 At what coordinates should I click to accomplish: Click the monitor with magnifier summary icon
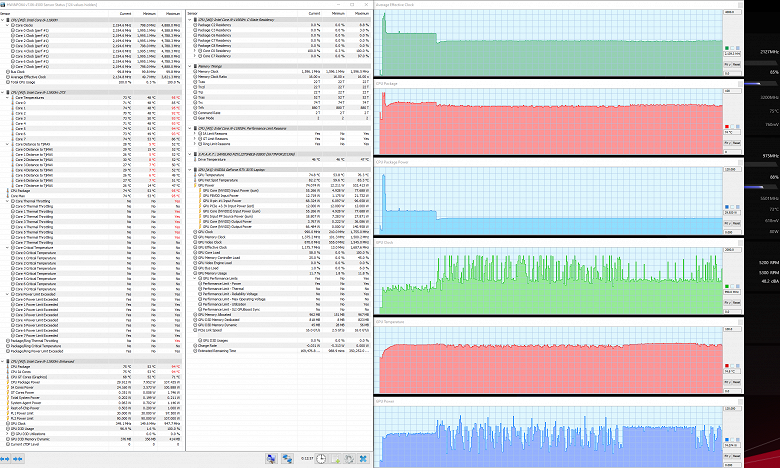point(272,459)
